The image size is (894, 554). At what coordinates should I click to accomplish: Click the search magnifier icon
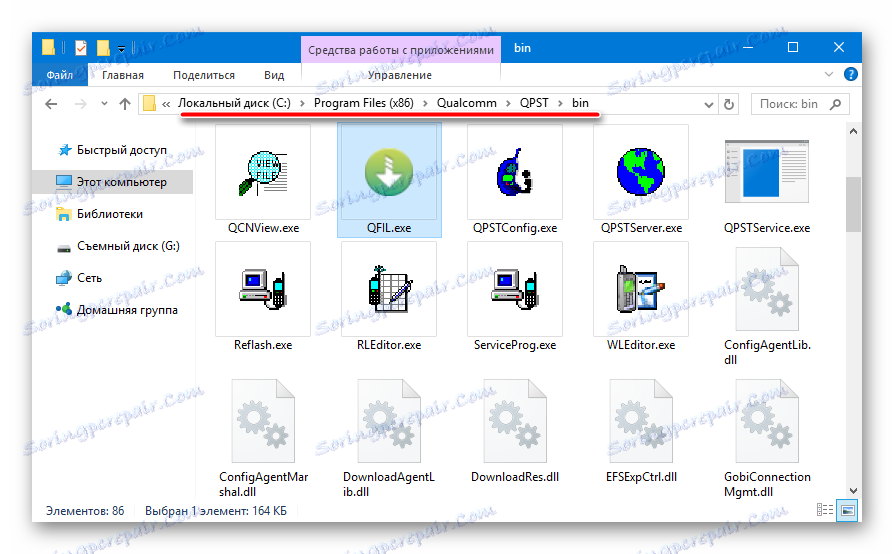click(835, 104)
